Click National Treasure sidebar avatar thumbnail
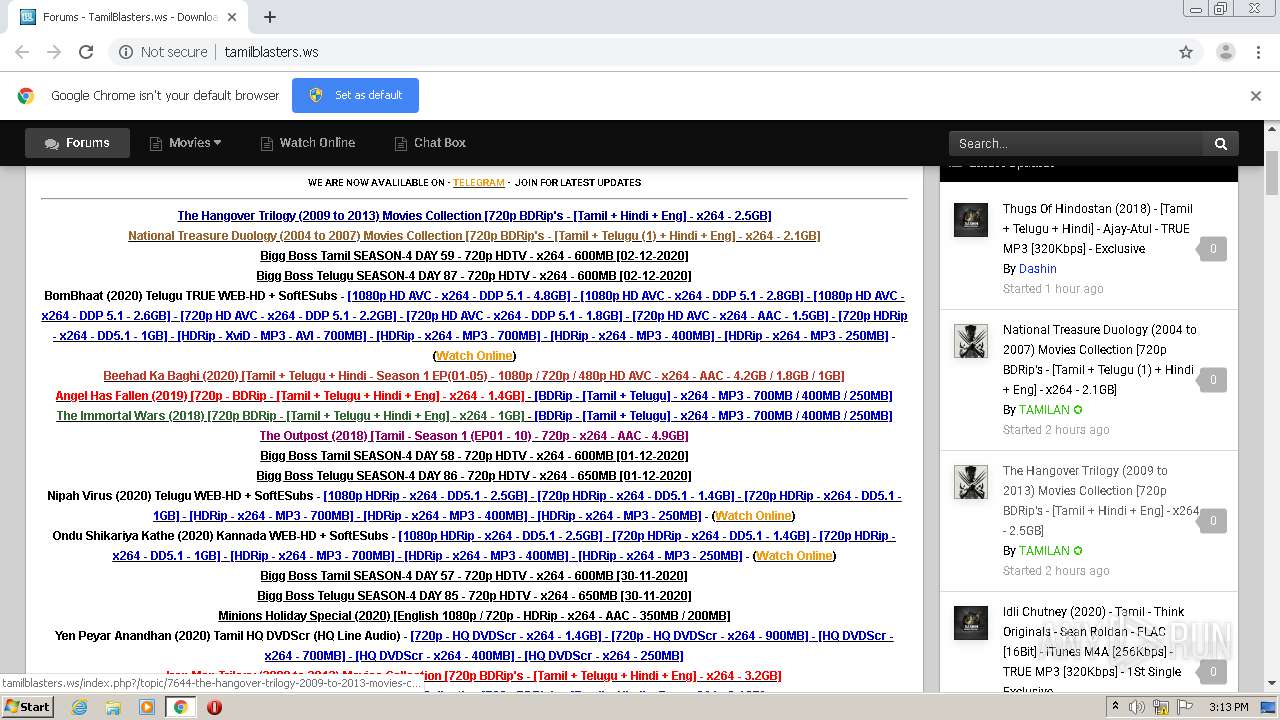1280x720 pixels. coord(971,341)
